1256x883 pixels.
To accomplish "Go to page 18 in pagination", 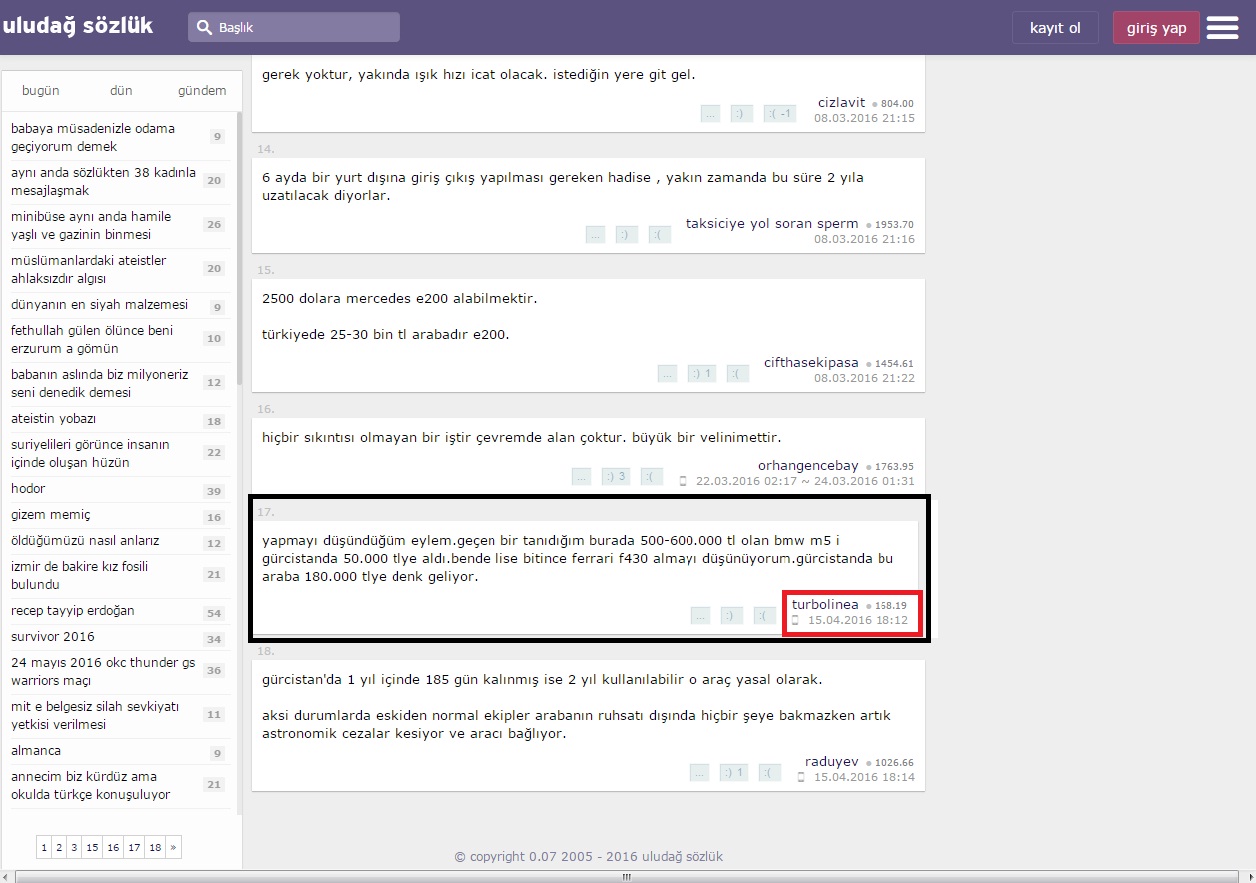I will [155, 847].
